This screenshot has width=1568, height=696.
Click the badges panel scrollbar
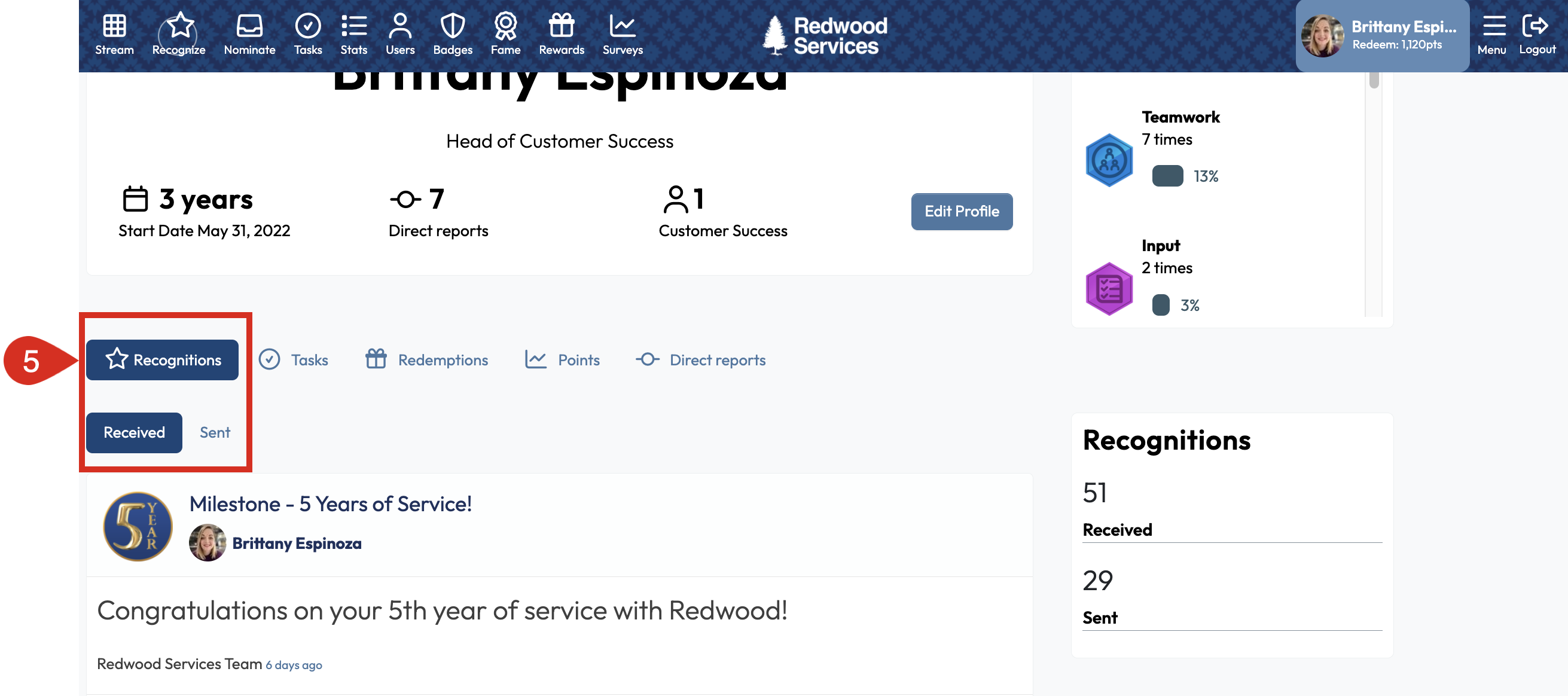coord(1373,80)
